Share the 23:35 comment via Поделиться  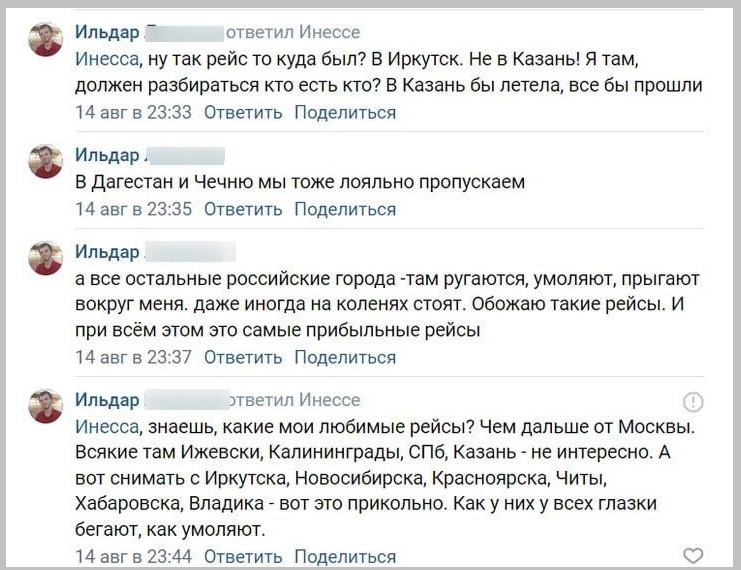point(345,209)
